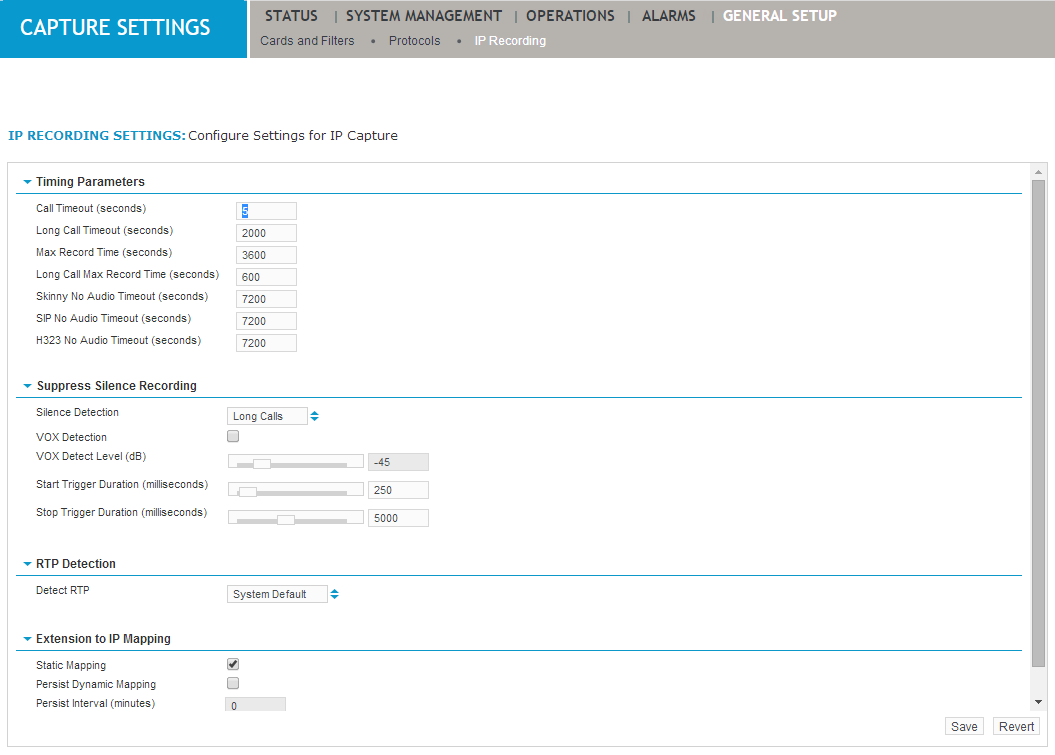Click the Revert button
Viewport: 1055px width, 755px height.
click(1015, 726)
